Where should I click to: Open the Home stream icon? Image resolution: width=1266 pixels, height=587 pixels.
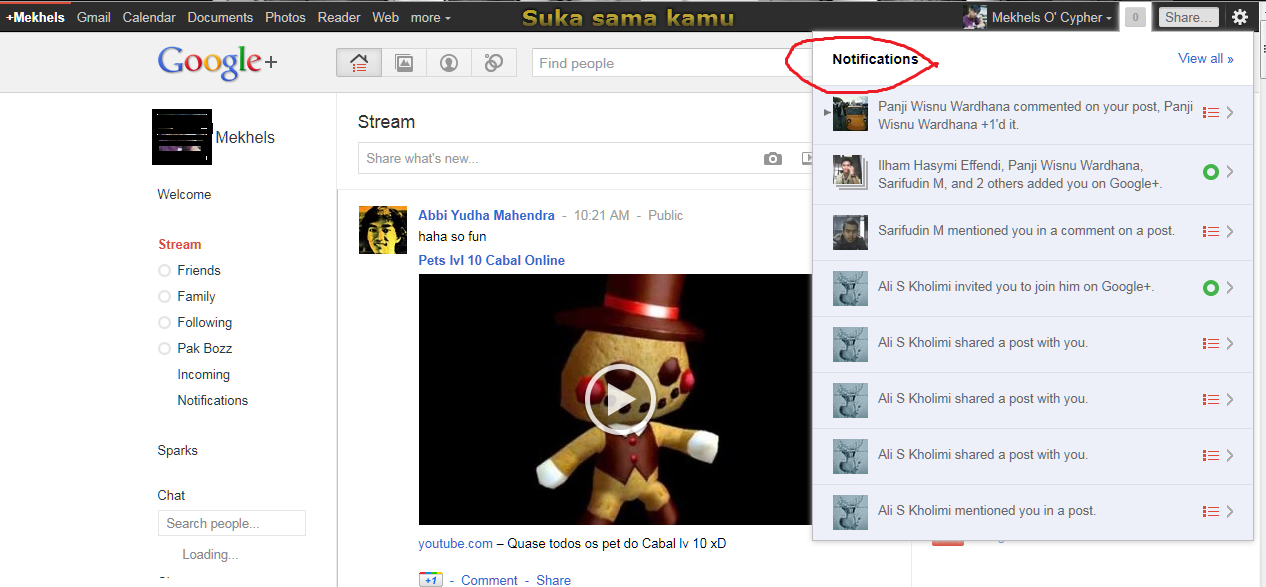point(359,63)
